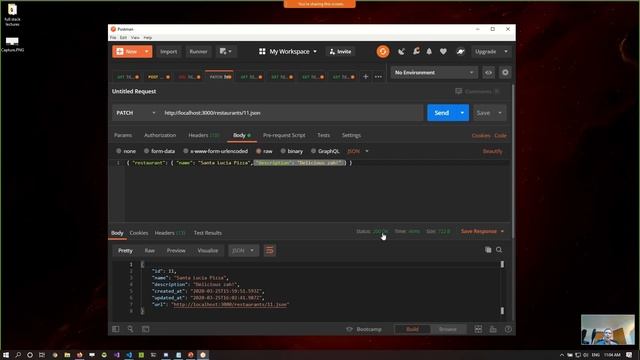Open environment quick look eye icon

(488, 73)
